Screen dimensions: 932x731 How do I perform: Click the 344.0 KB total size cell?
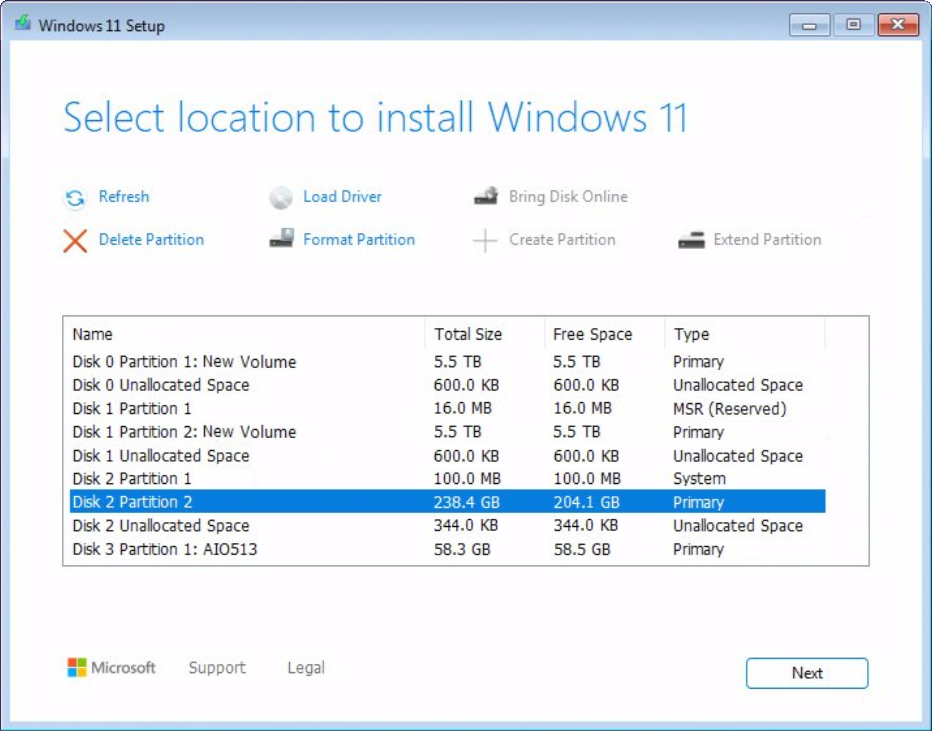[x=466, y=525]
